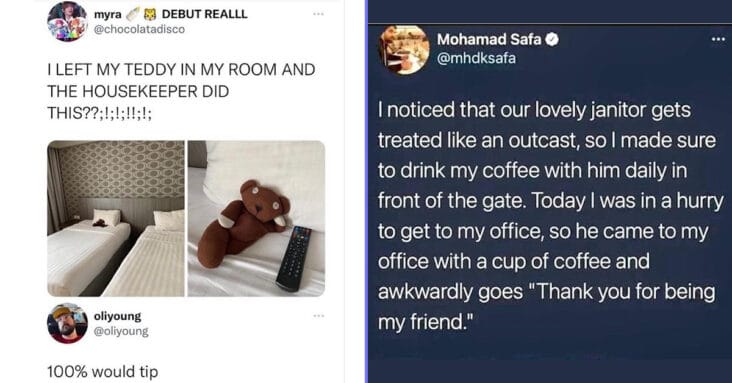Select the 'I LEFT MY TEDDY' tweet text
The image size is (732, 383).
click(181, 91)
